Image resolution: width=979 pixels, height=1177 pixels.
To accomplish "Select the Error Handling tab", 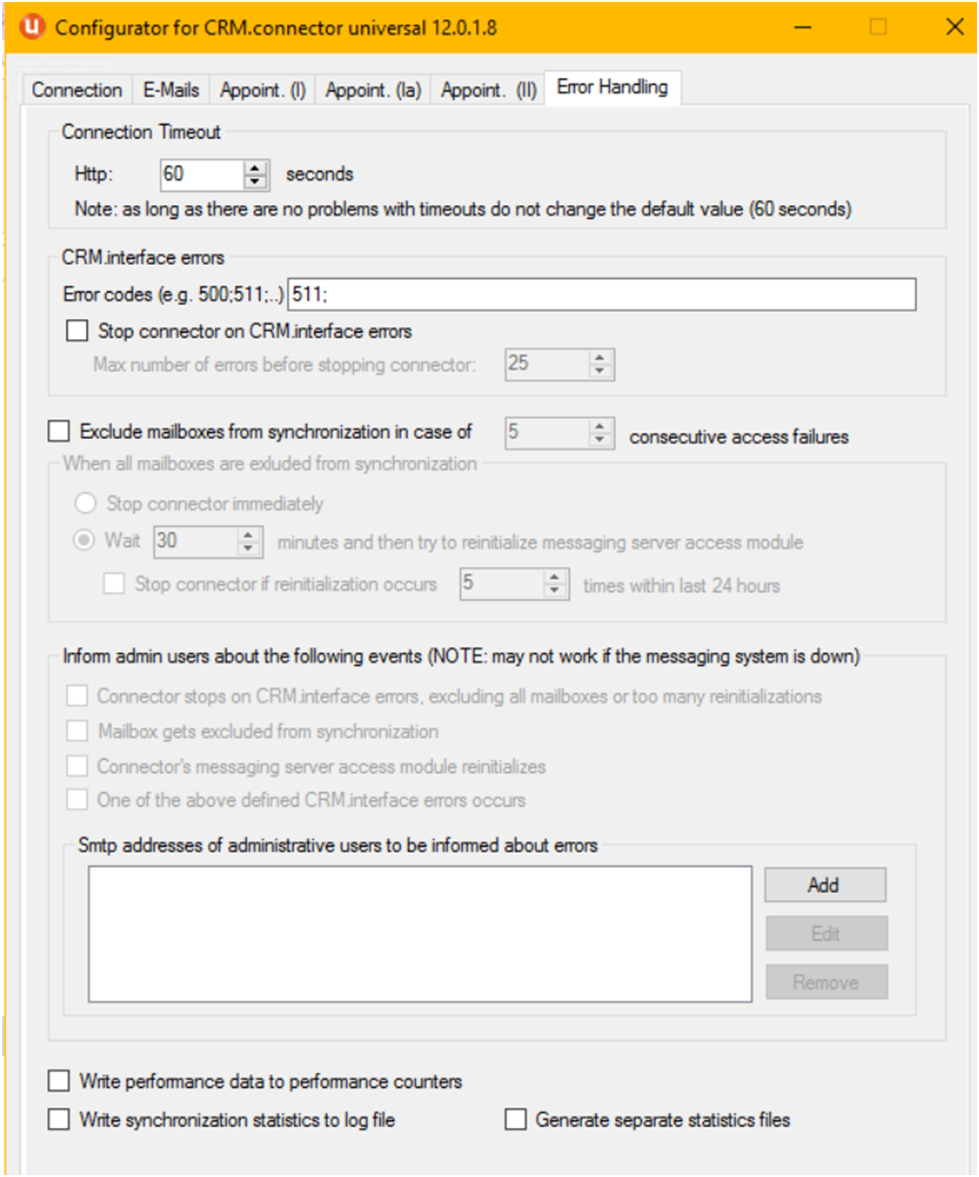I will coord(612,87).
